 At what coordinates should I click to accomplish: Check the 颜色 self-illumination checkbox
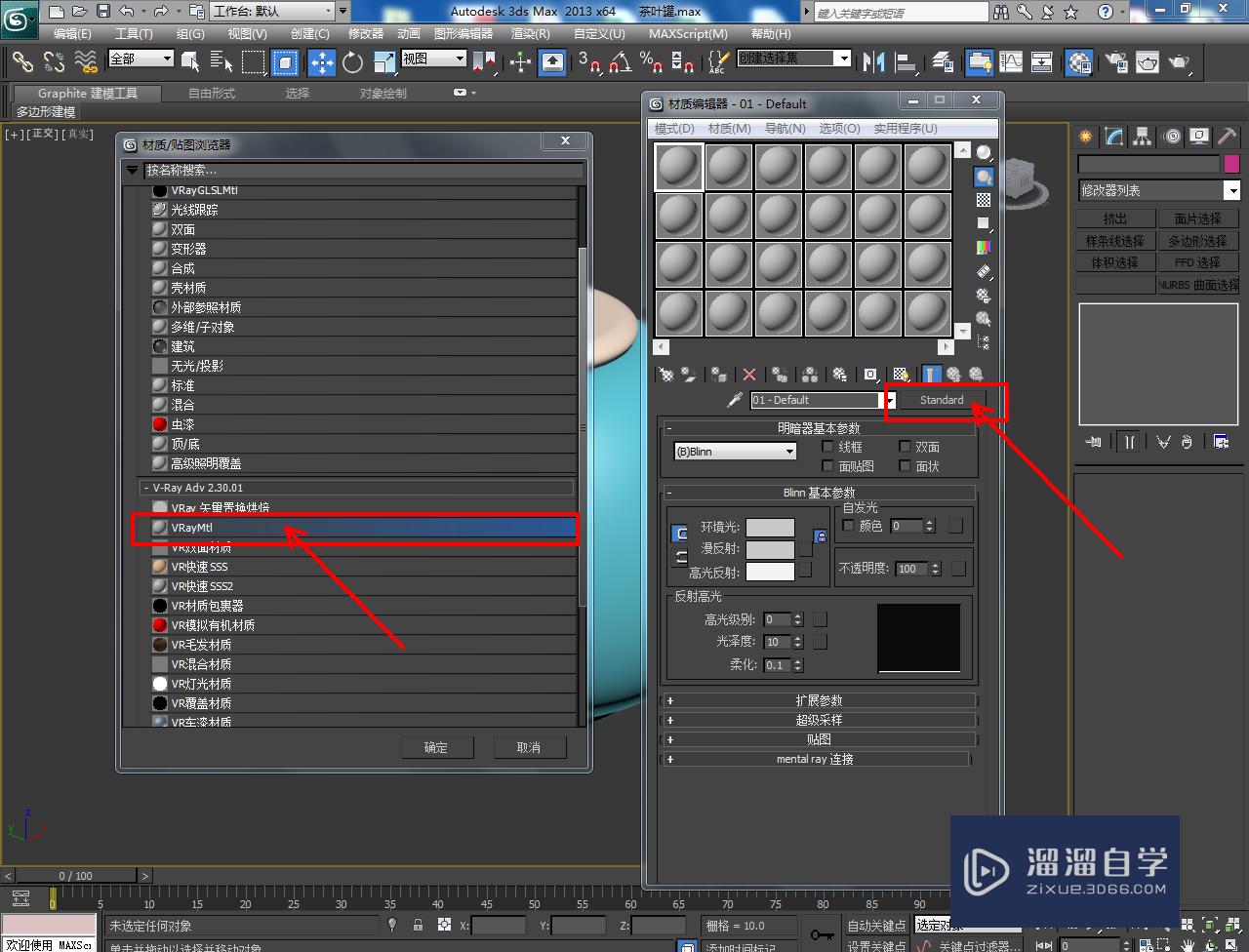pyautogui.click(x=848, y=526)
